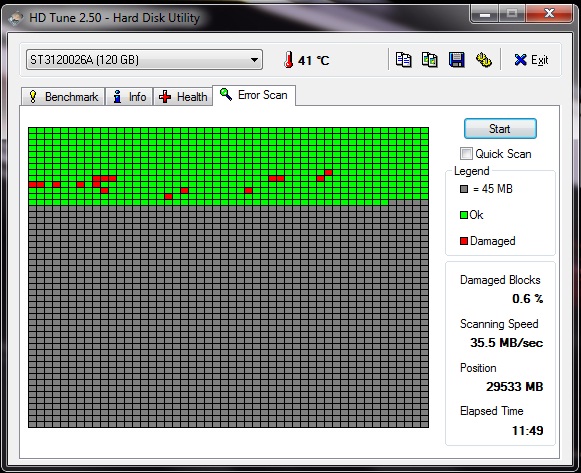The image size is (581, 473).
Task: Enable the Quick Scan checkbox
Action: (466, 153)
